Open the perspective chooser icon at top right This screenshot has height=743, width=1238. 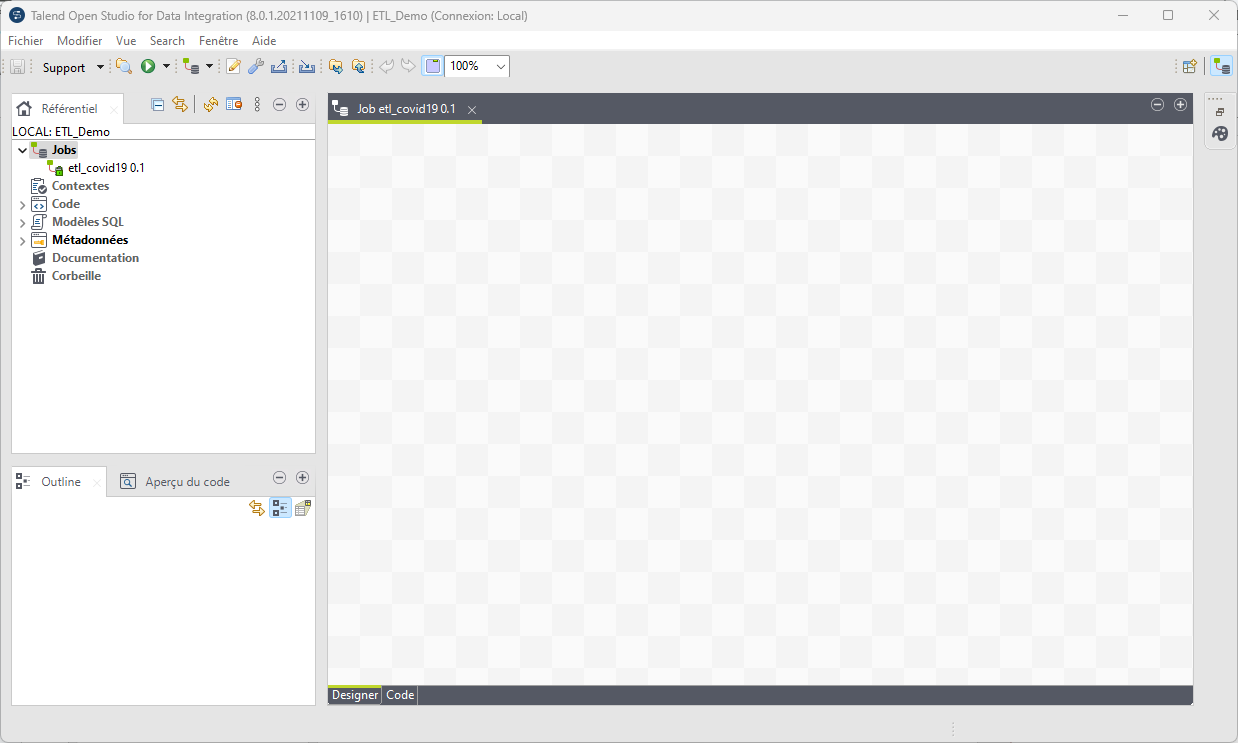(x=1190, y=67)
